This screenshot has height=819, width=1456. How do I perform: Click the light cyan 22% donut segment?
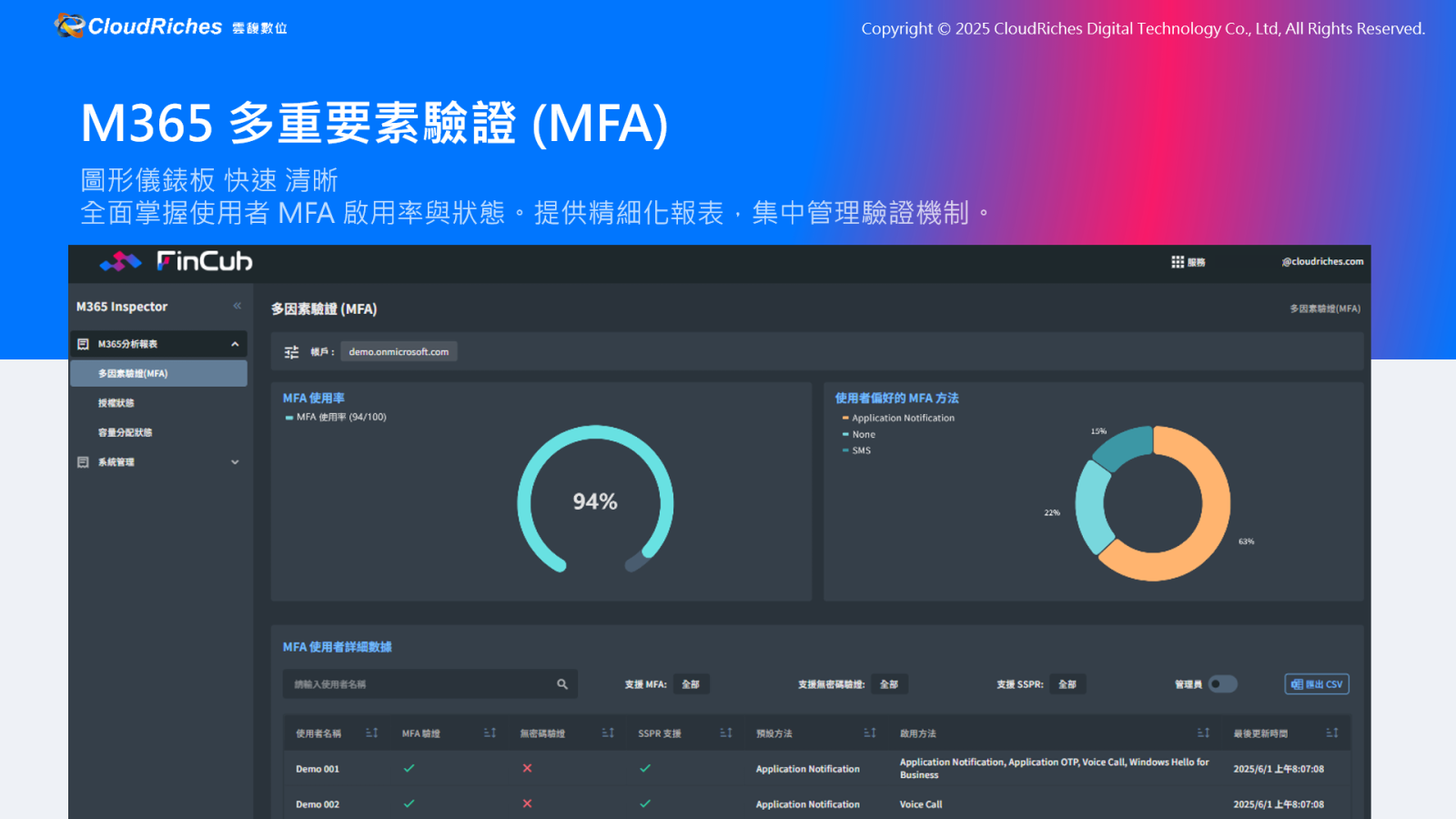[x=1091, y=510]
